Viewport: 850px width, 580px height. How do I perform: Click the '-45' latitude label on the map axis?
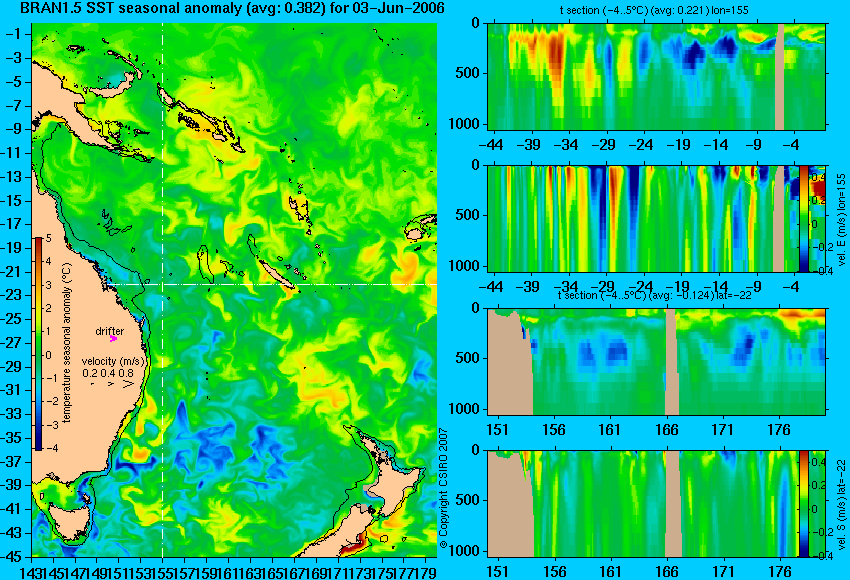tap(15, 556)
